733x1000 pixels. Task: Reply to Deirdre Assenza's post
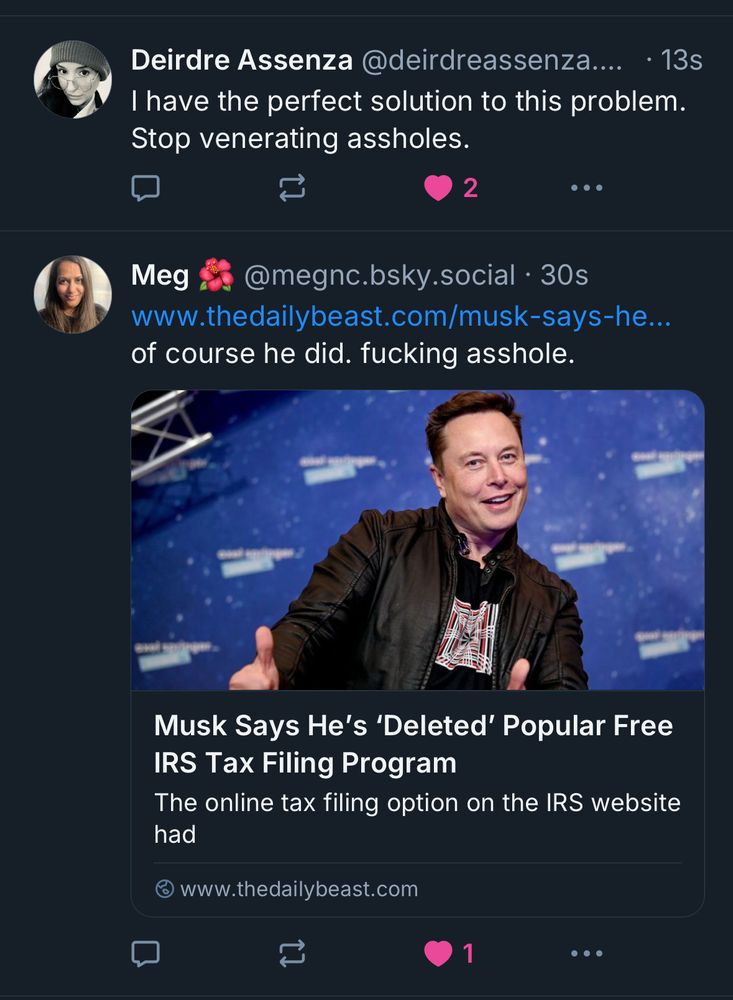pos(146,187)
